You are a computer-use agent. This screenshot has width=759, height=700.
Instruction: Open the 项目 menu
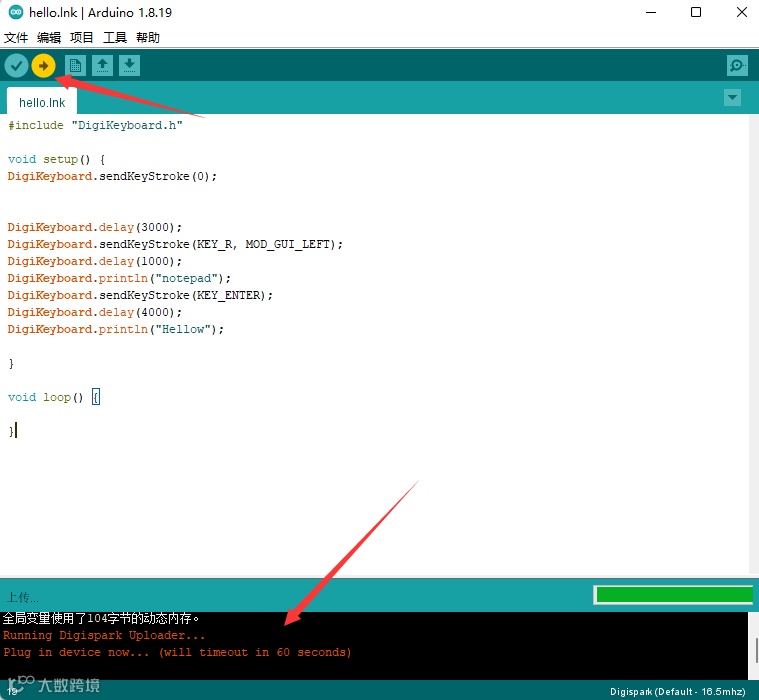pyautogui.click(x=81, y=37)
